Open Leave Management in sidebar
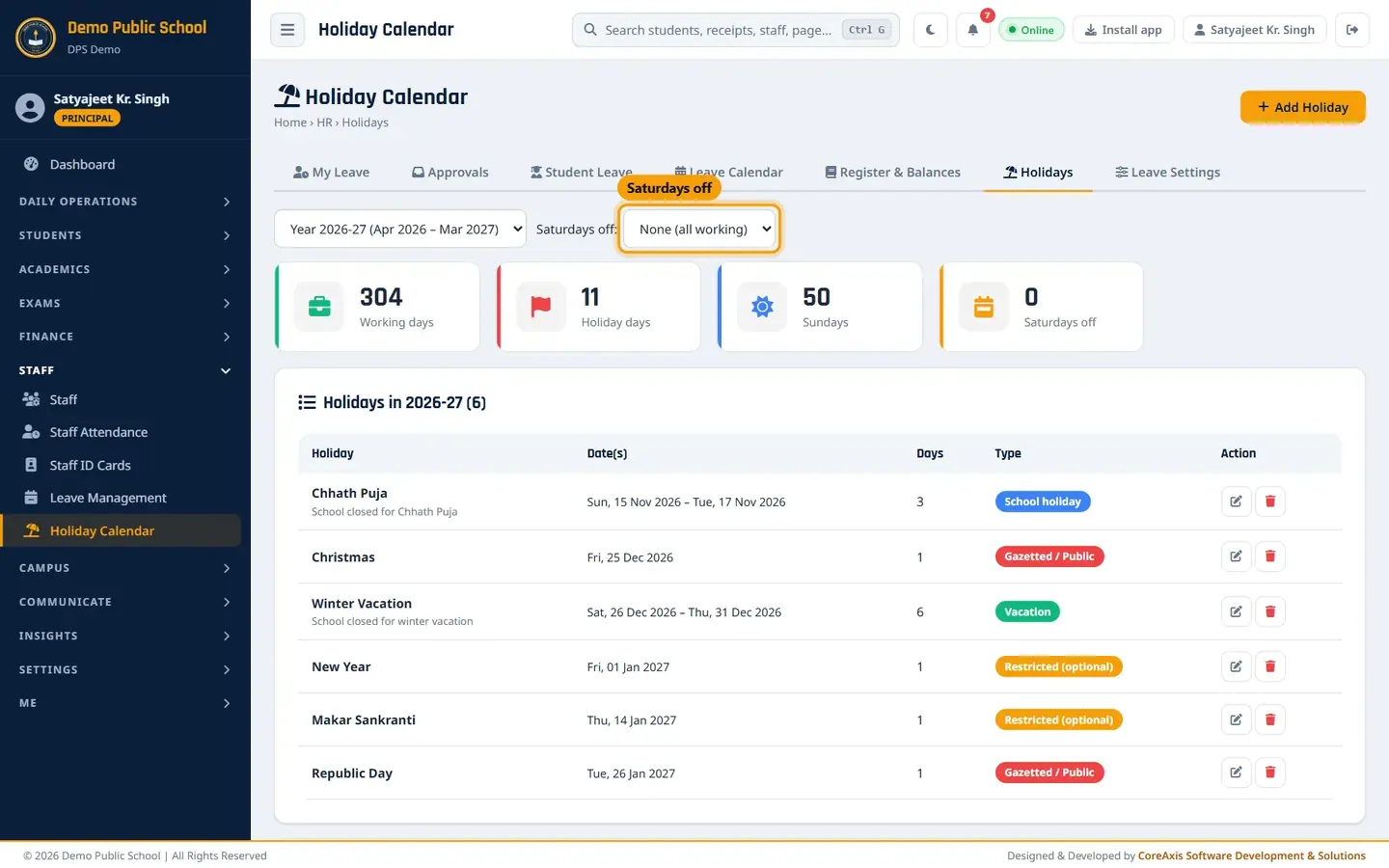The height and width of the screenshot is (868, 1389). click(x=122, y=498)
